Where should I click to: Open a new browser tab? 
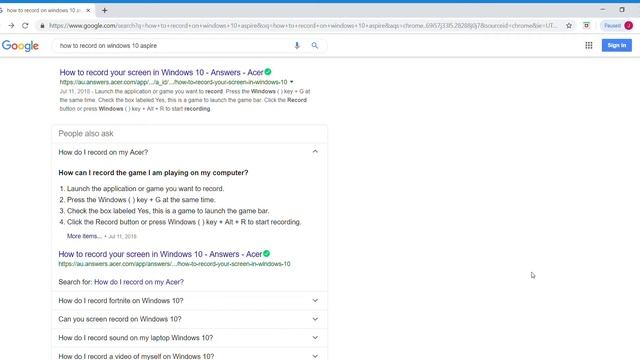pos(104,11)
